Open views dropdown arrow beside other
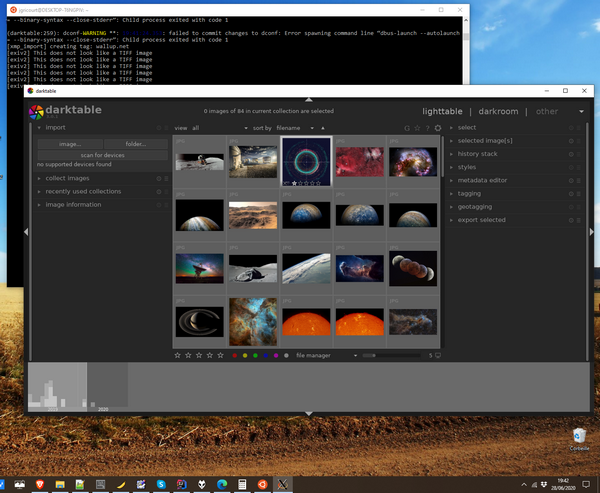Image resolution: width=600 pixels, height=493 pixels. pos(581,111)
